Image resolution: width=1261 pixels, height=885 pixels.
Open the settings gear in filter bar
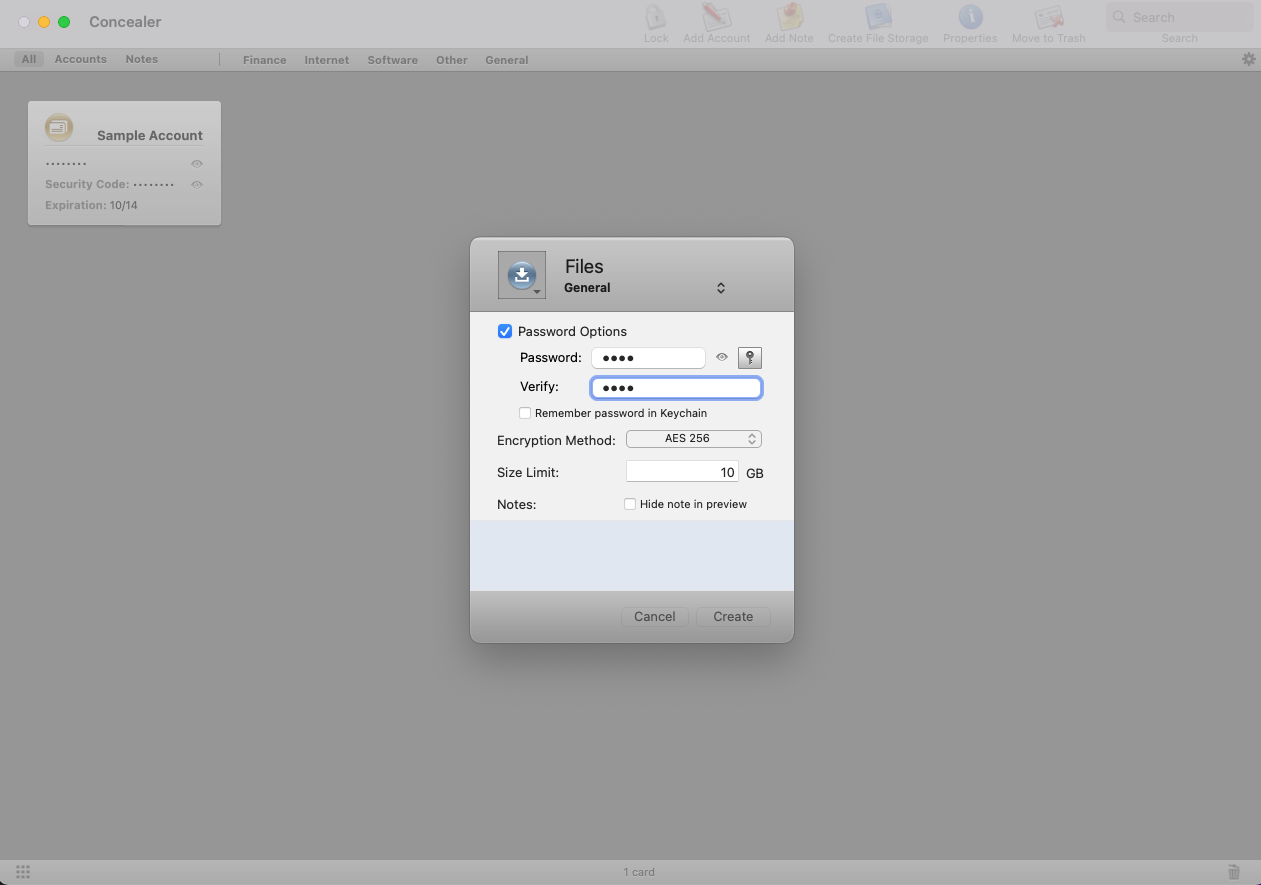point(1249,59)
